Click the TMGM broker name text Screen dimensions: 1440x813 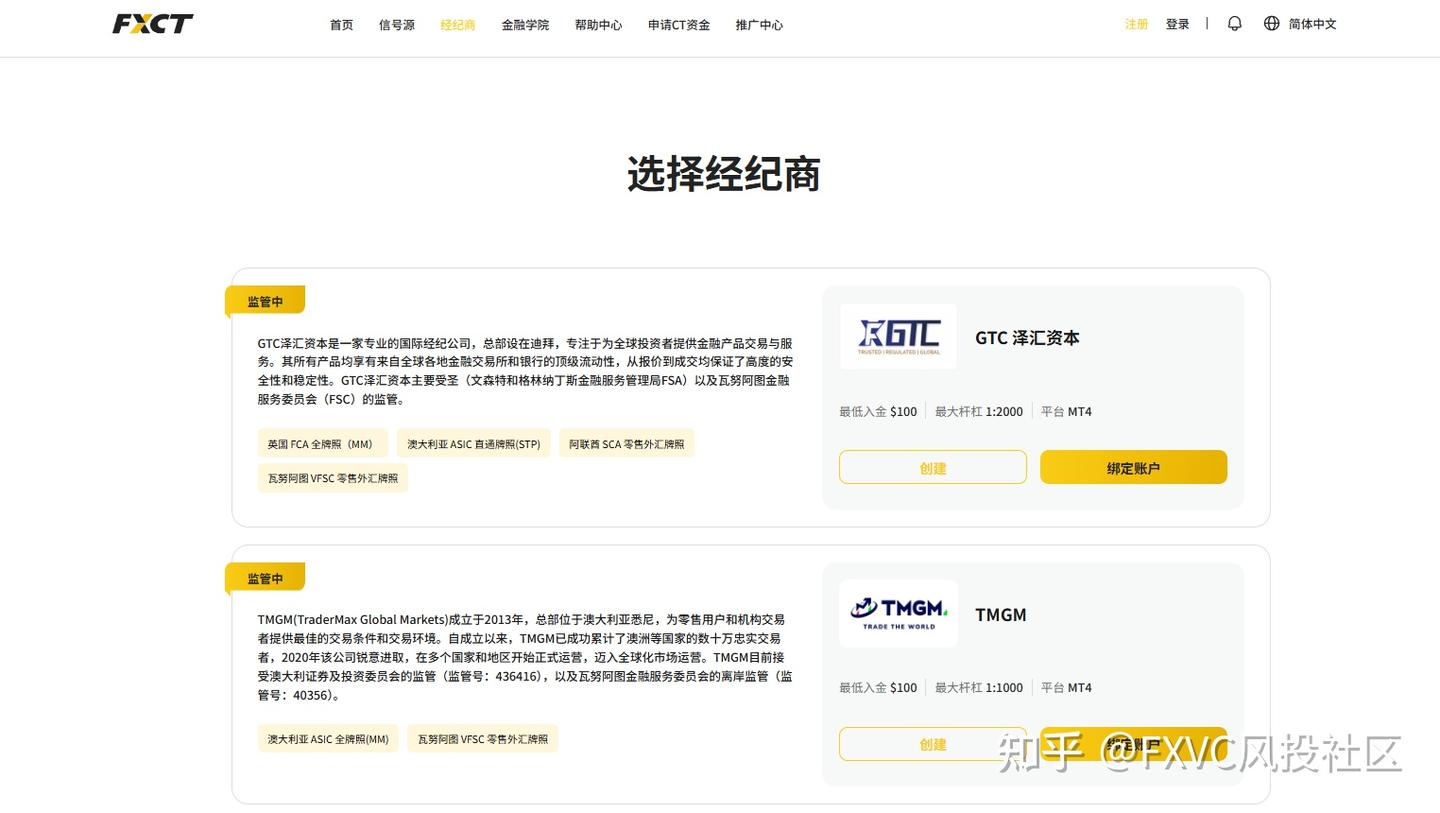1001,614
